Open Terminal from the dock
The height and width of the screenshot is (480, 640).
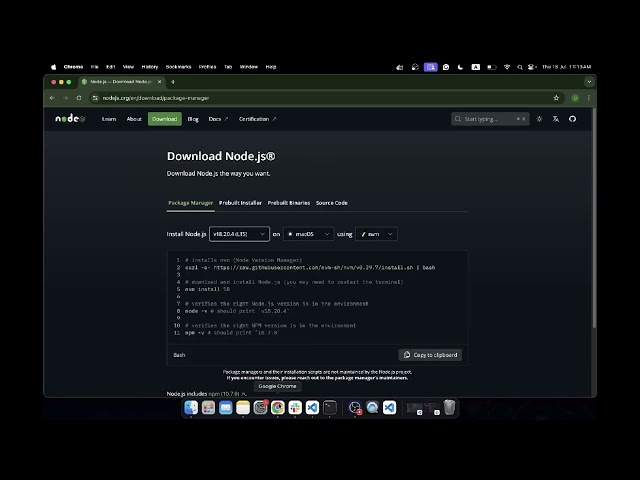pyautogui.click(x=329, y=407)
